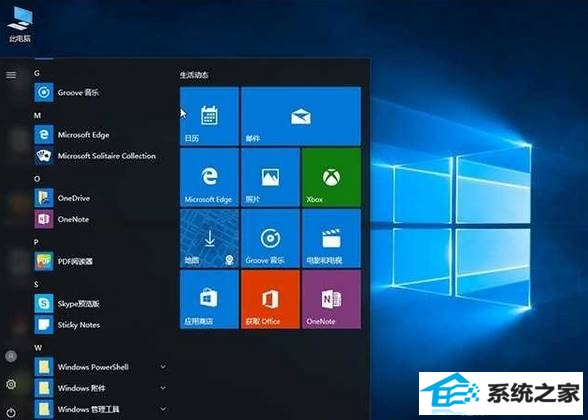Screen dimensions: 588x420
Task: Jump via the letter P header
Action: pos(36,242)
